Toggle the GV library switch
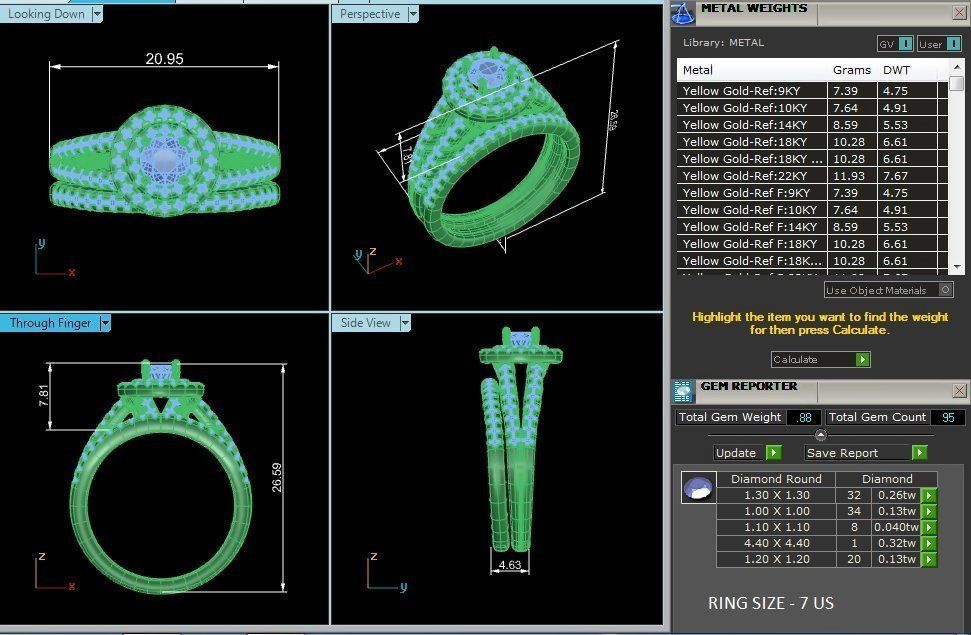Viewport: 971px width, 635px height. (905, 43)
